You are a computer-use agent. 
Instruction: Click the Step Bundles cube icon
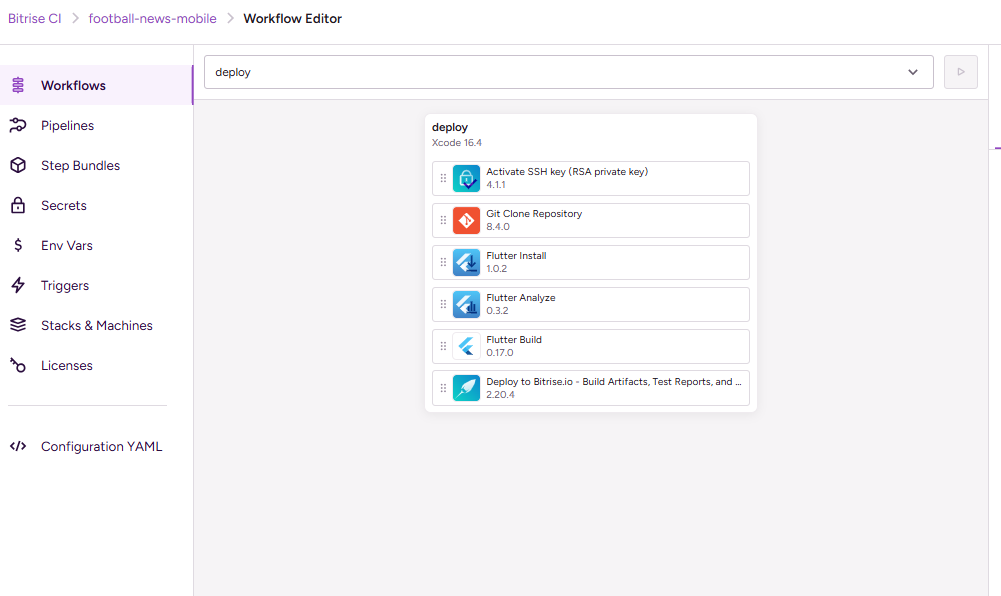pyautogui.click(x=18, y=166)
